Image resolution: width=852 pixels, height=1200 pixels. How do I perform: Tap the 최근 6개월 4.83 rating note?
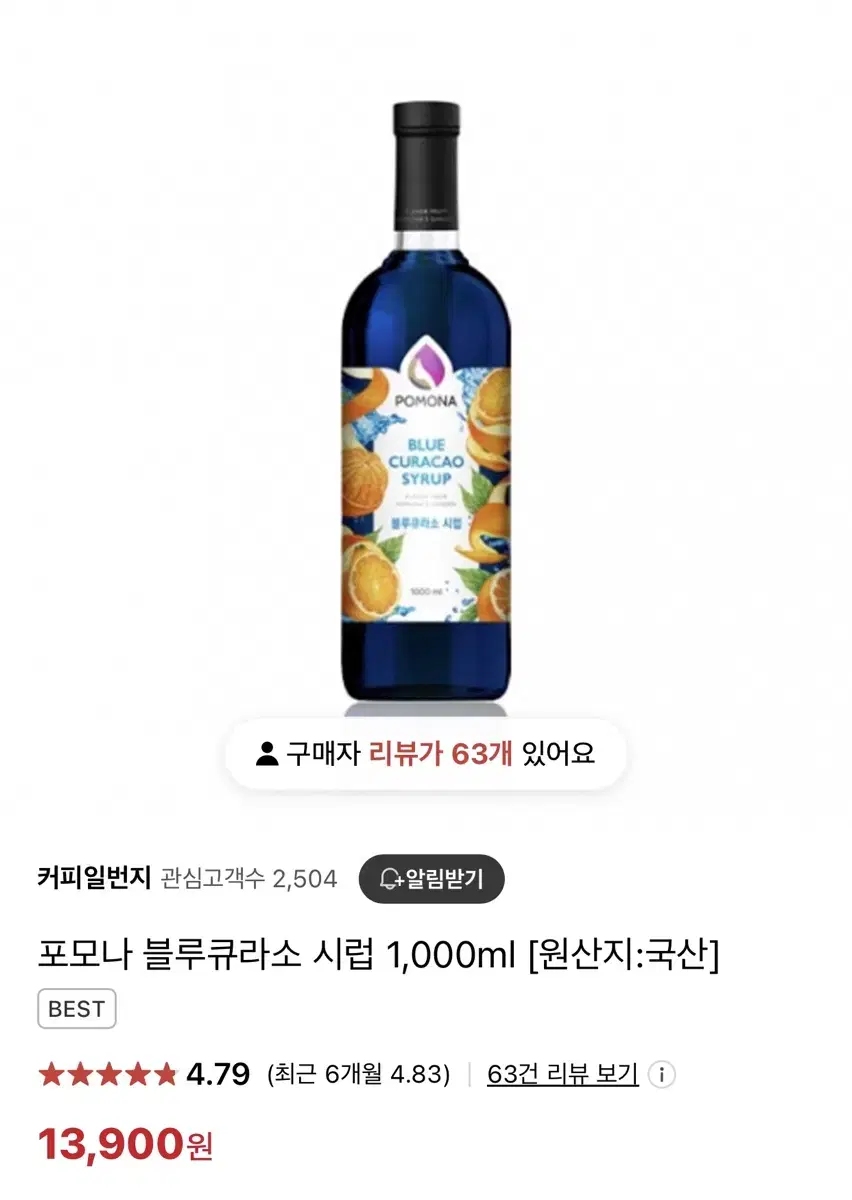pos(358,1075)
